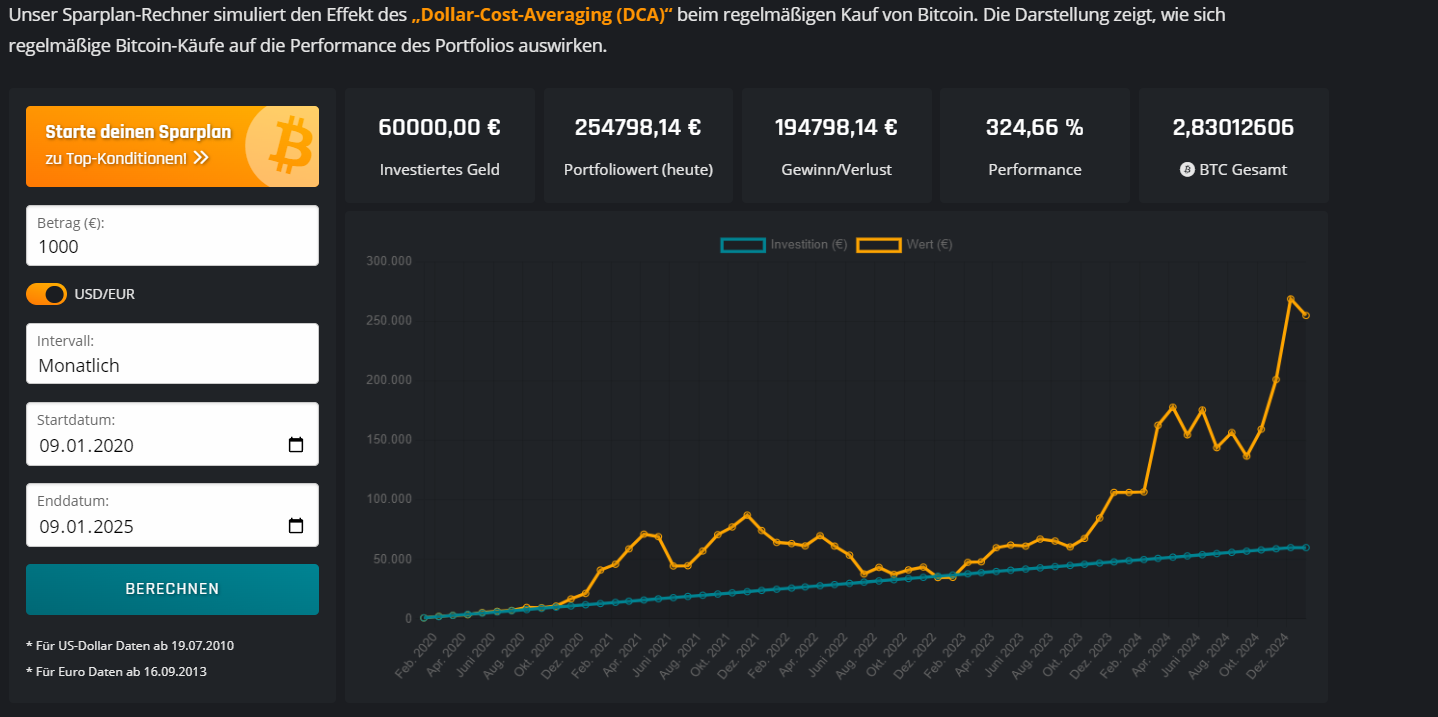Open the Startdatum calendar picker icon
1438x717 pixels.
[x=296, y=445]
